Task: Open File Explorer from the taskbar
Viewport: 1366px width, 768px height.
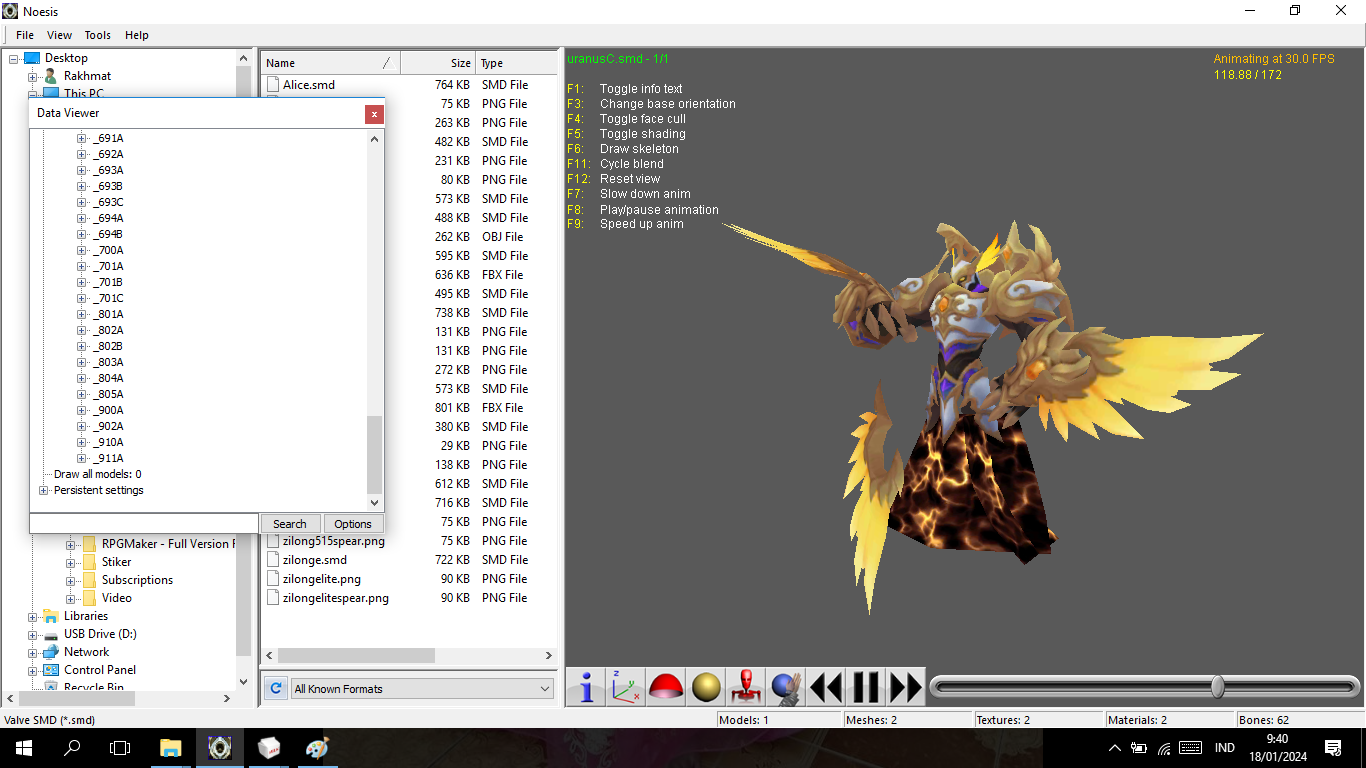Action: pos(171,748)
